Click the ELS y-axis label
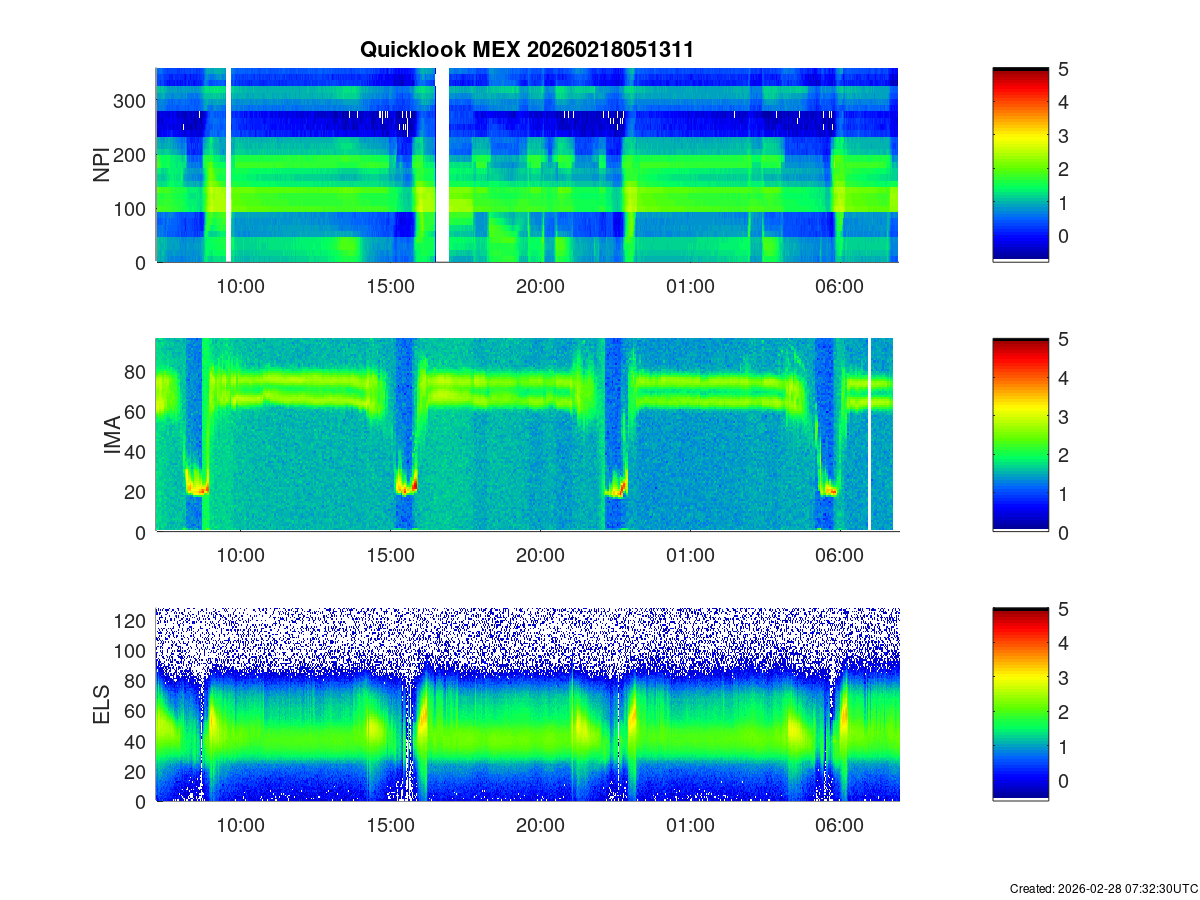This screenshot has width=1200, height=900. click(x=101, y=705)
